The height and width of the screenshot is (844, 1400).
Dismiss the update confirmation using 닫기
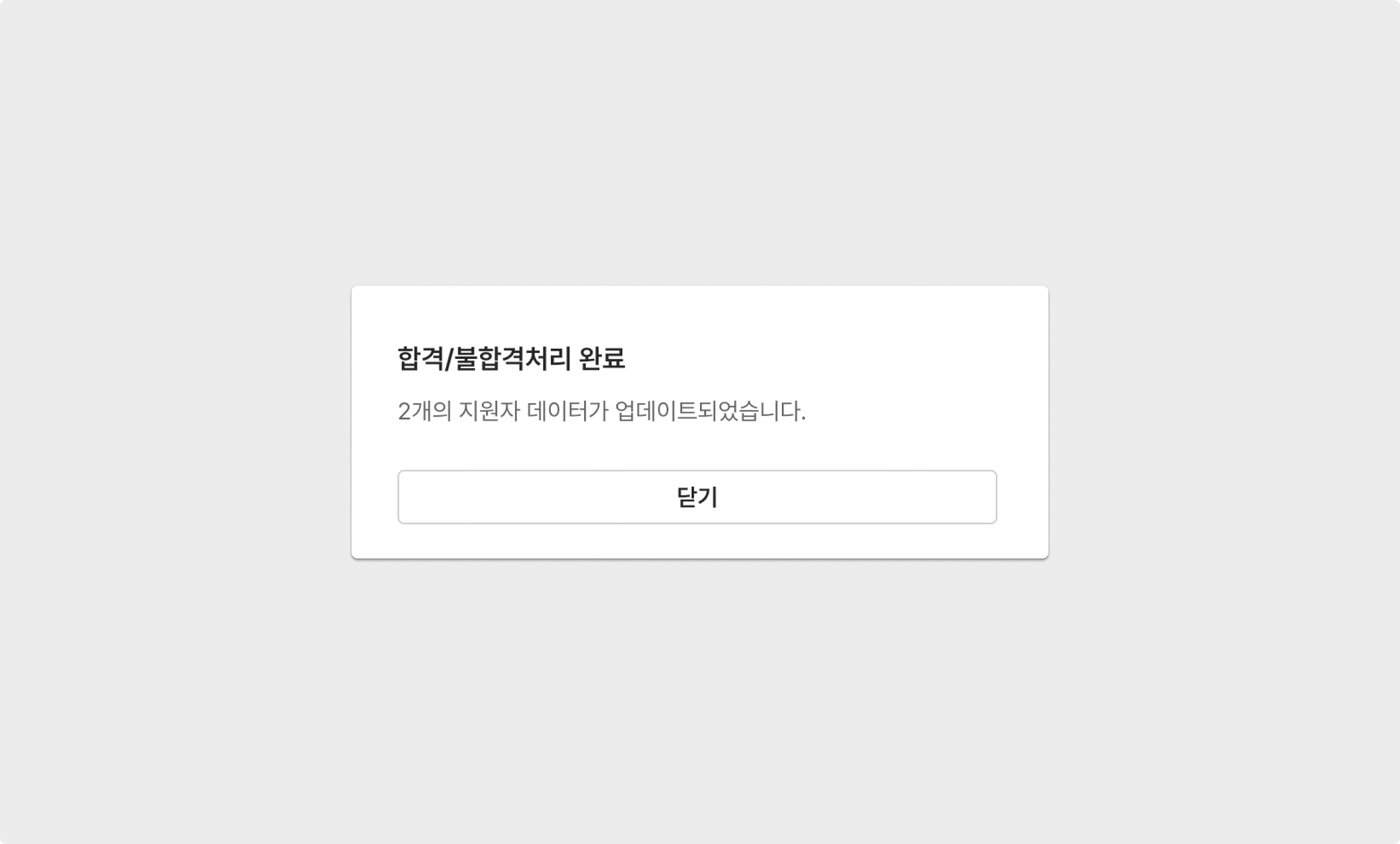tap(697, 497)
